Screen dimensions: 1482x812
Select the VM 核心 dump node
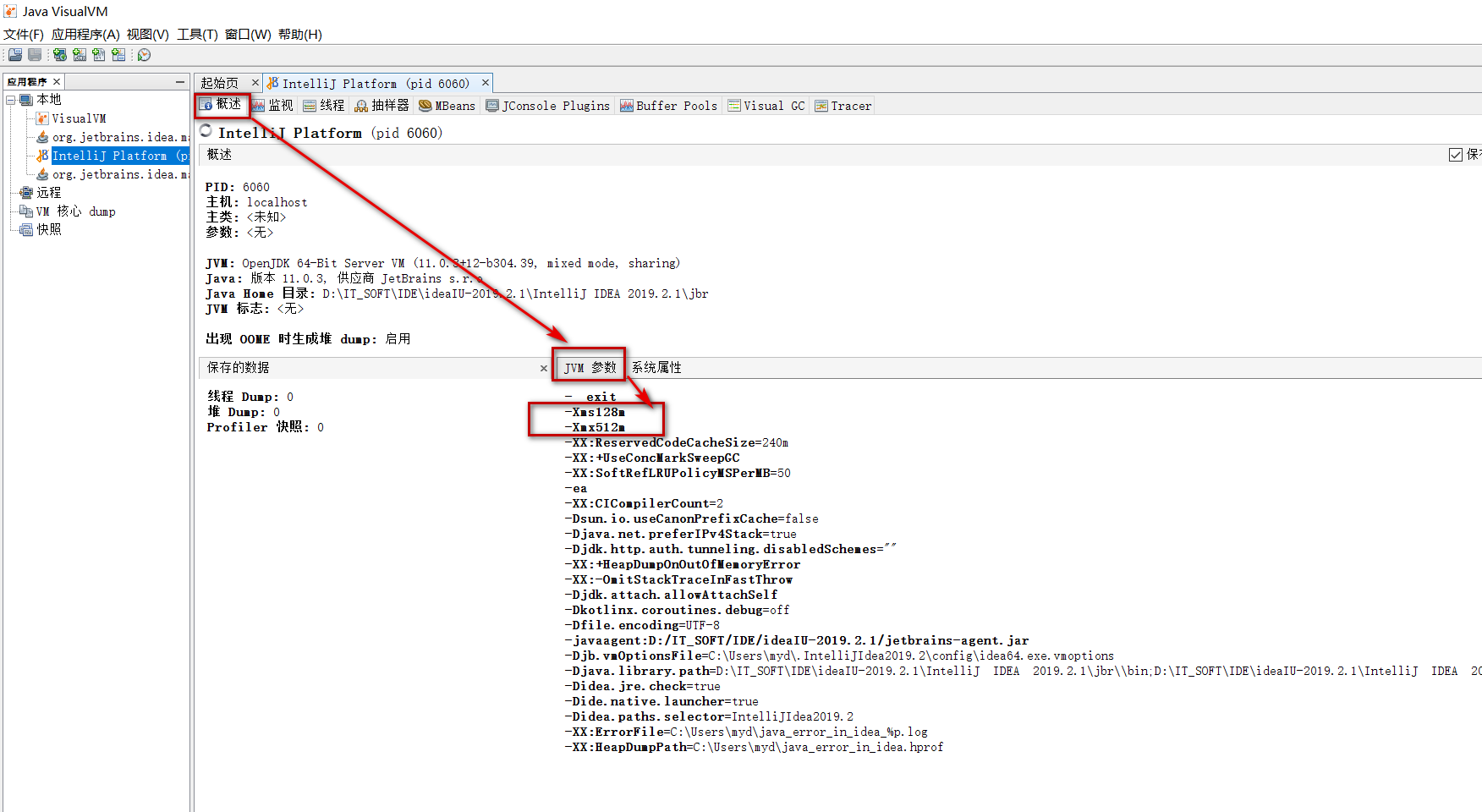pyautogui.click(x=76, y=211)
